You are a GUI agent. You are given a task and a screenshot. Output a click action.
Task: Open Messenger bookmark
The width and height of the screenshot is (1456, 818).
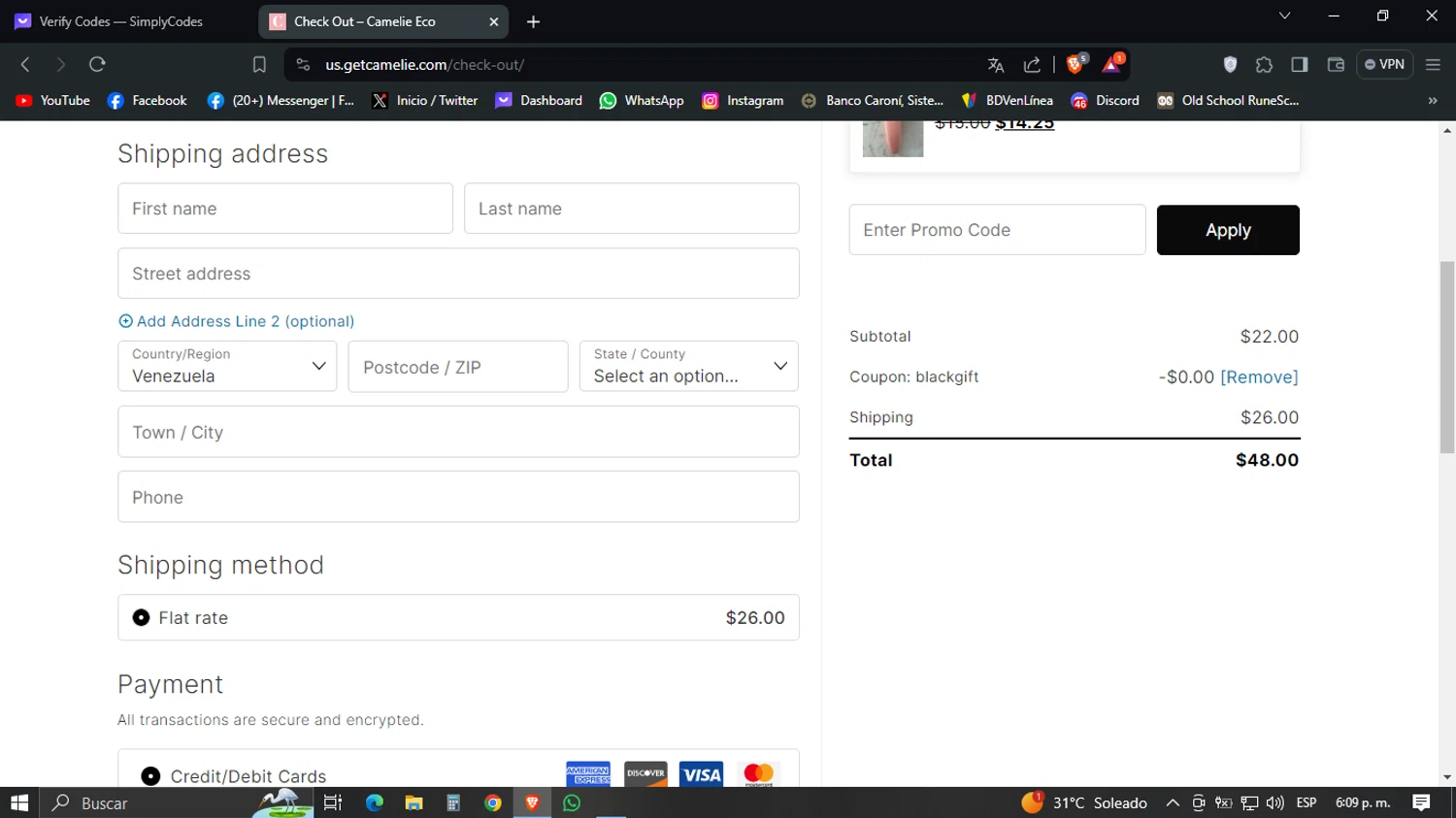point(281,101)
